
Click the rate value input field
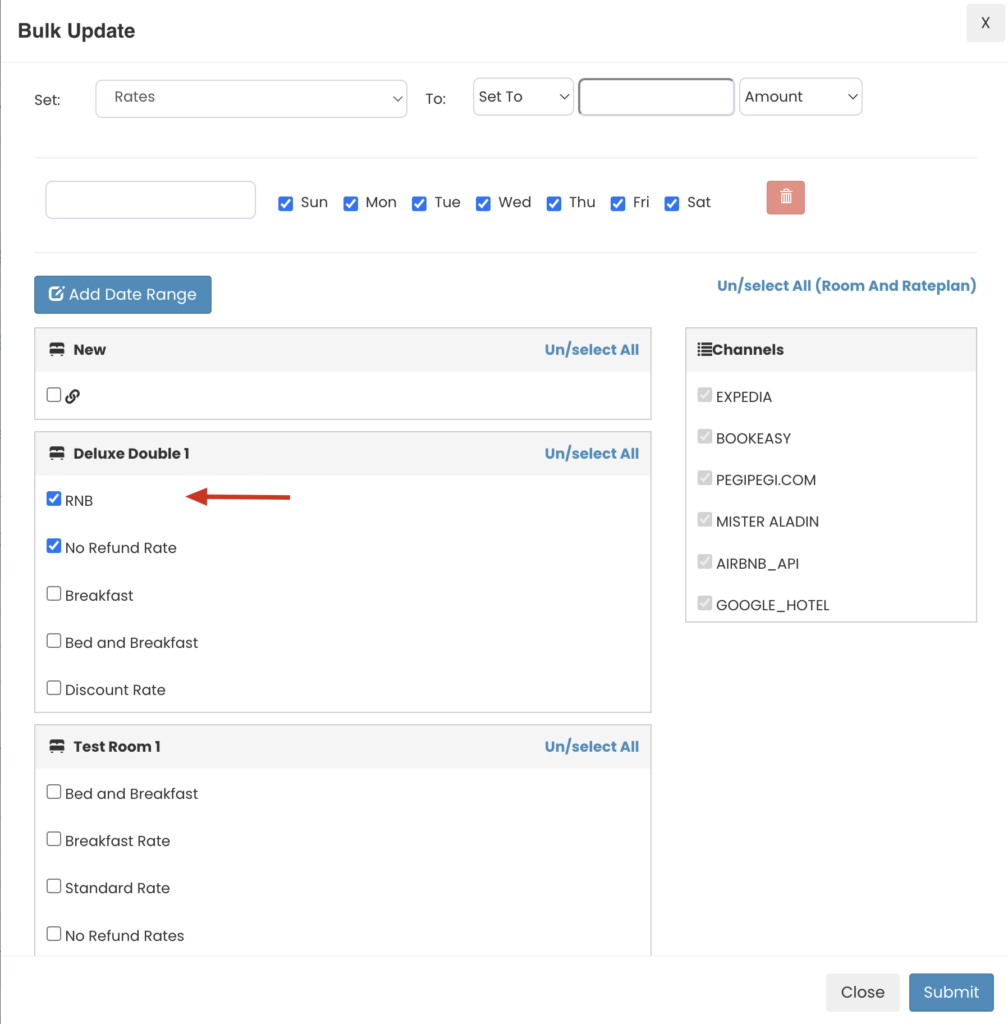656,97
